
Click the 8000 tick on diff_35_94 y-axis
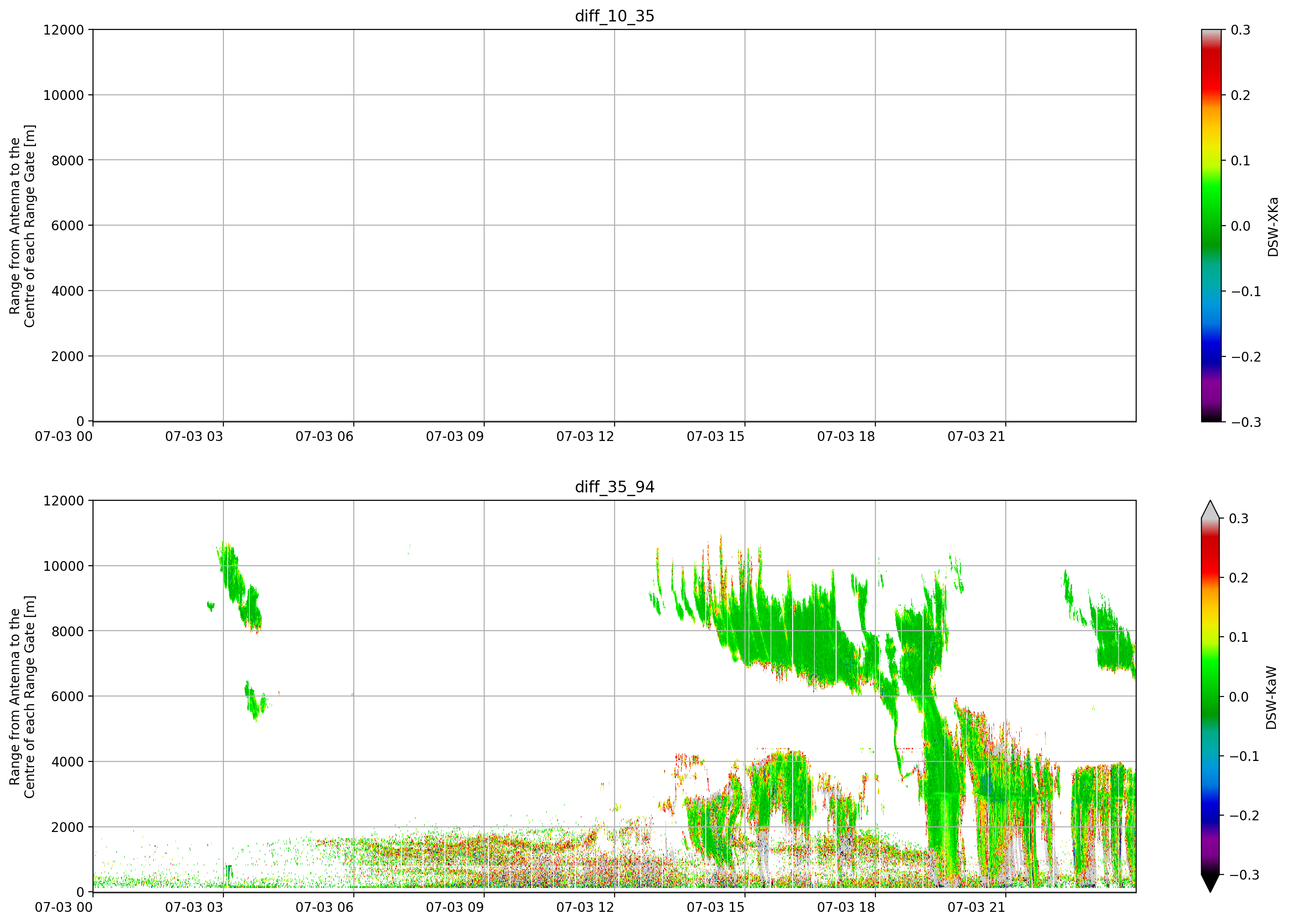68,631
